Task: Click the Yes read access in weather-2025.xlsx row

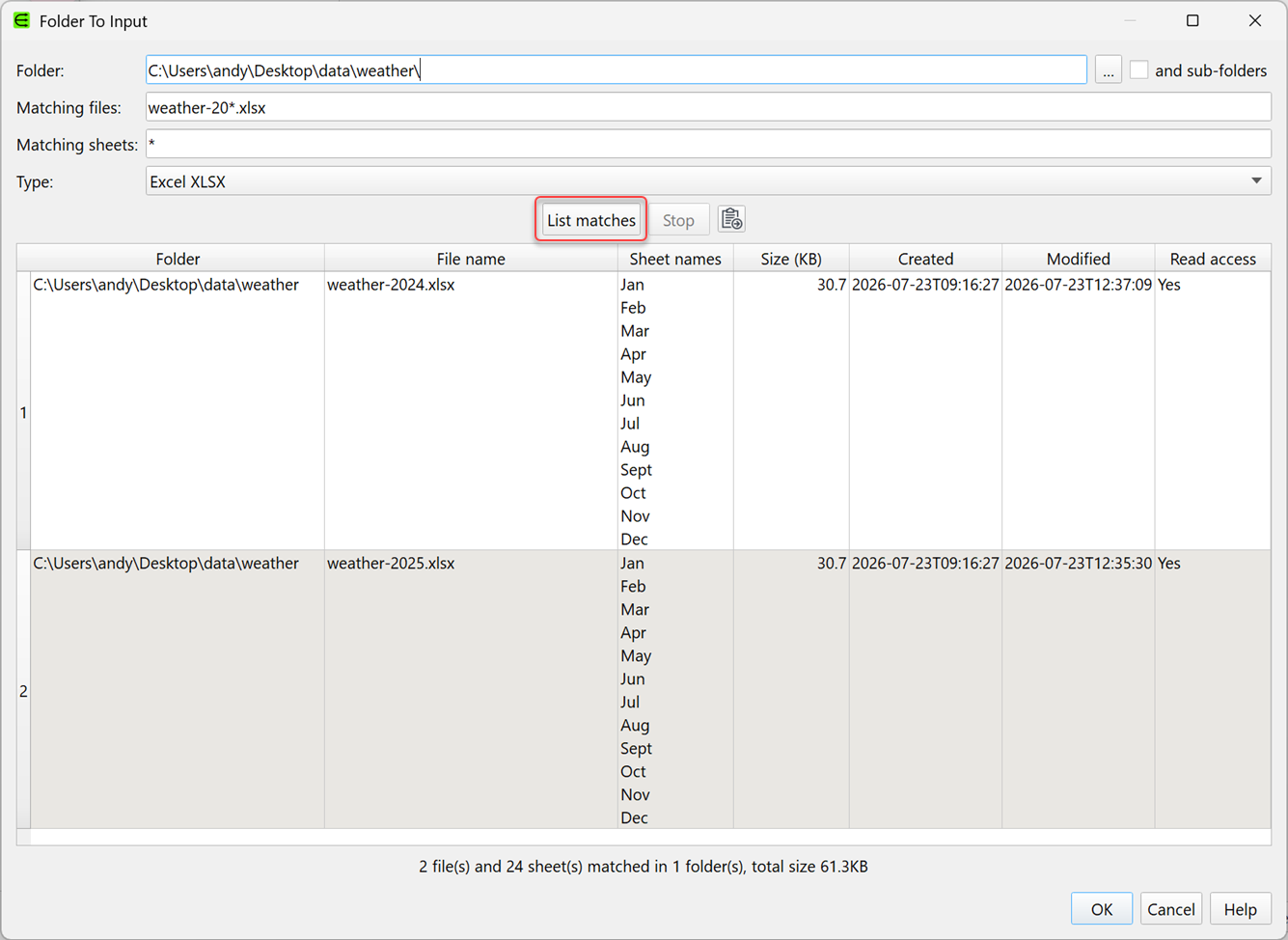Action: (x=1168, y=564)
